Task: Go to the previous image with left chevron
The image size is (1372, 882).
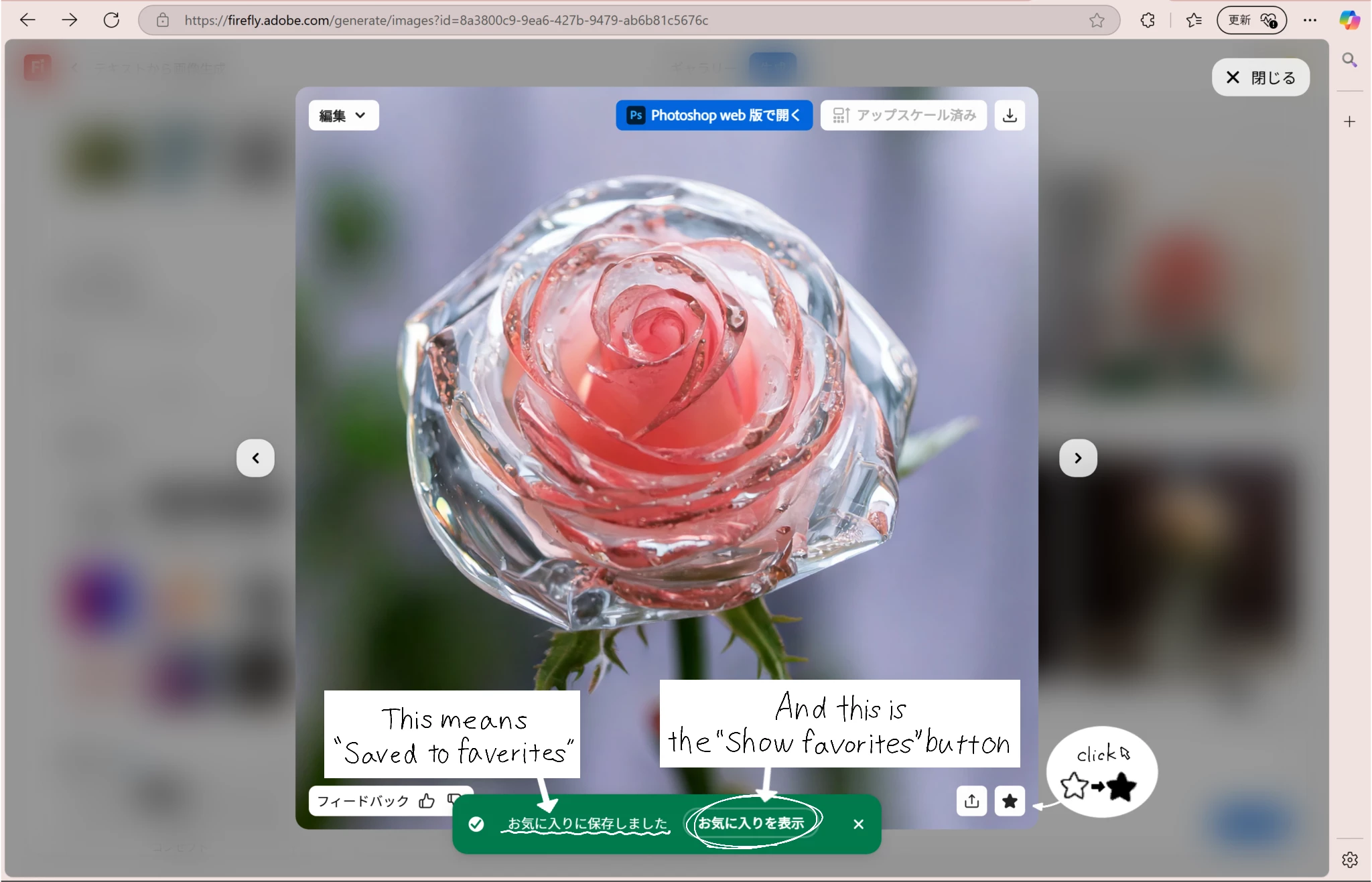Action: click(255, 458)
